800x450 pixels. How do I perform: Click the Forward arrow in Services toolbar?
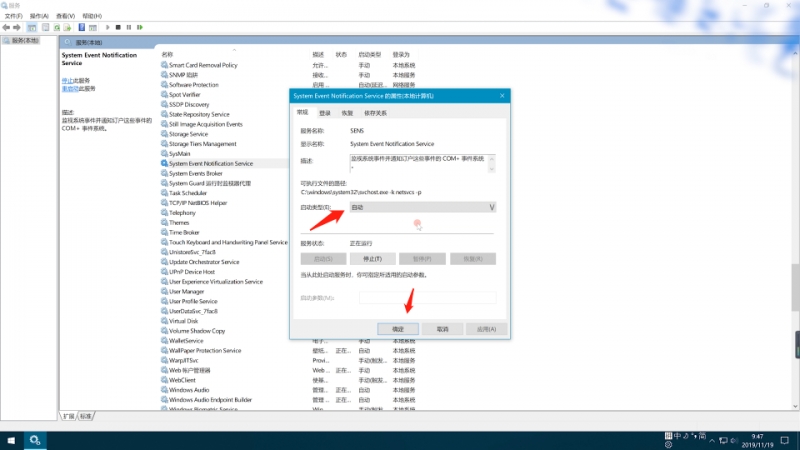(x=17, y=28)
